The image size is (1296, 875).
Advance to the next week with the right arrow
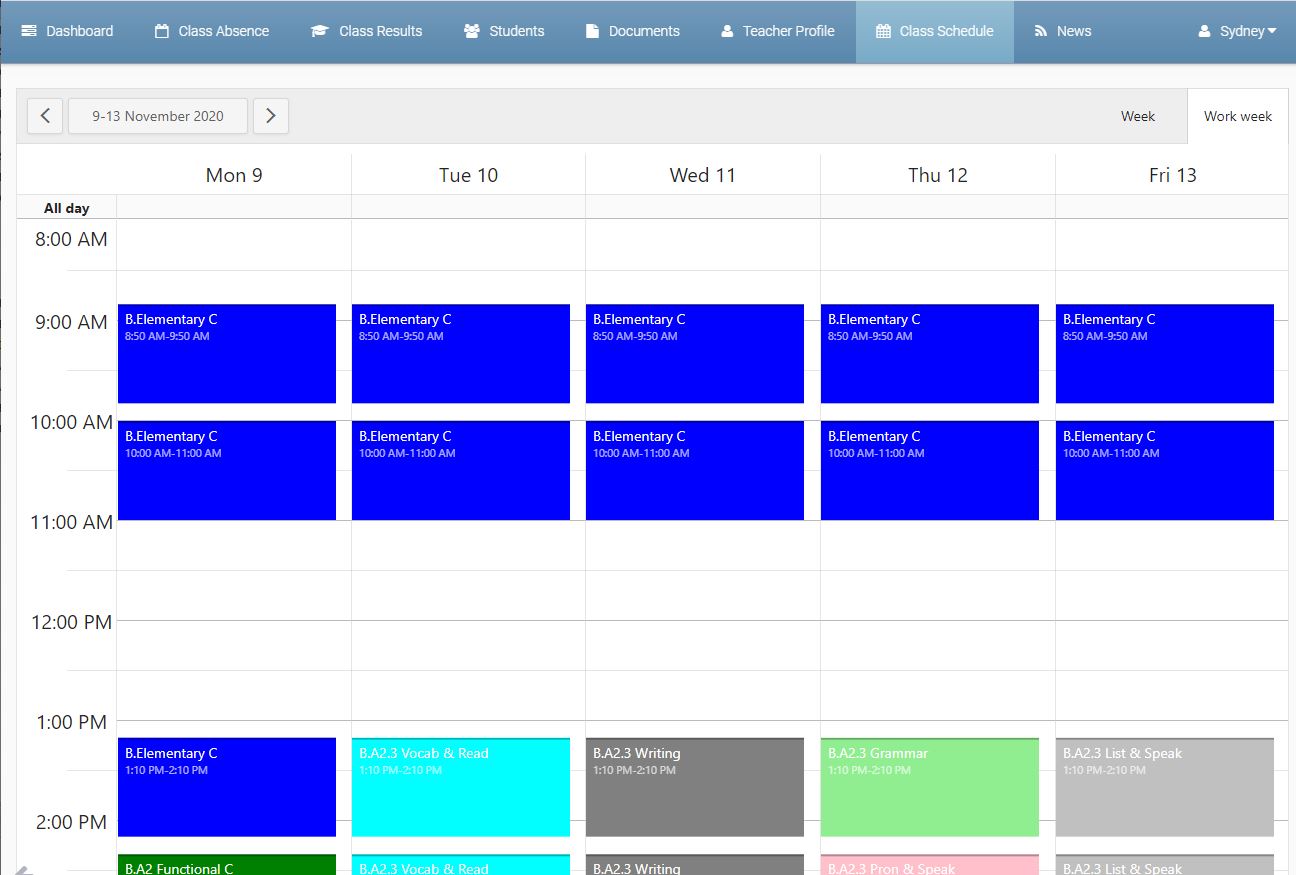coord(270,116)
